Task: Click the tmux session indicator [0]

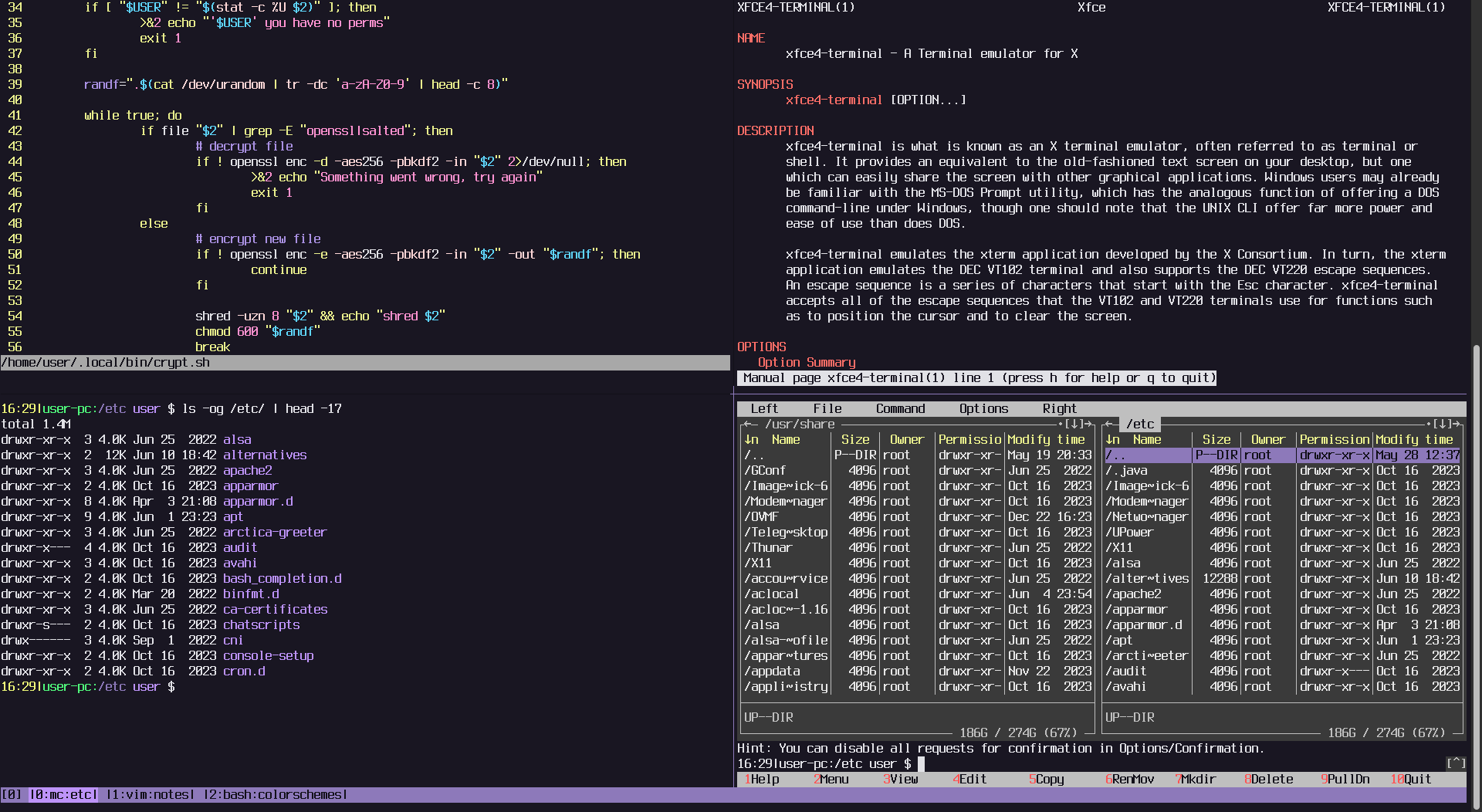Action: [12, 794]
